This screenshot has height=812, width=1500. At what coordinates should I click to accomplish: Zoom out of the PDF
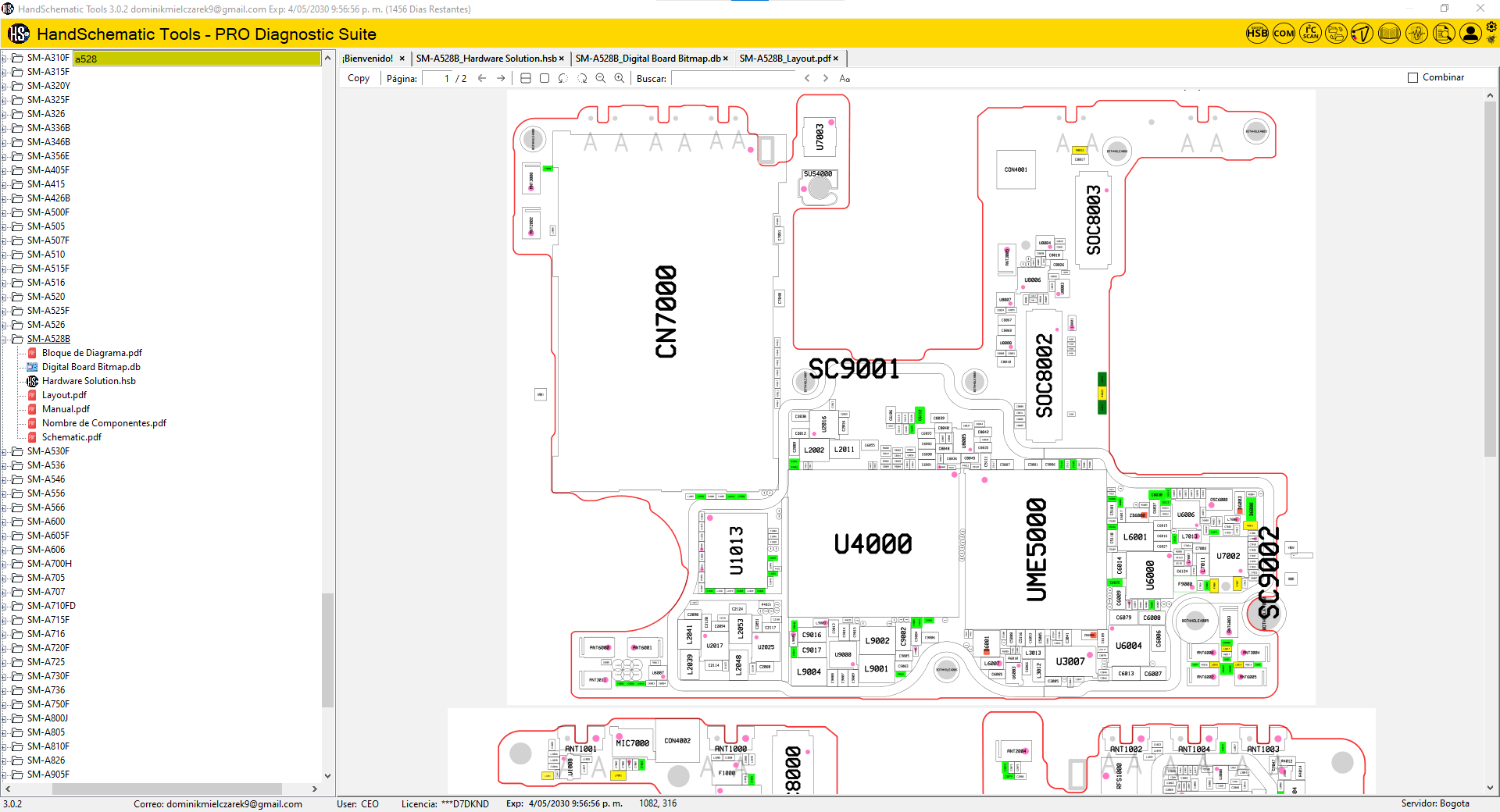click(601, 78)
